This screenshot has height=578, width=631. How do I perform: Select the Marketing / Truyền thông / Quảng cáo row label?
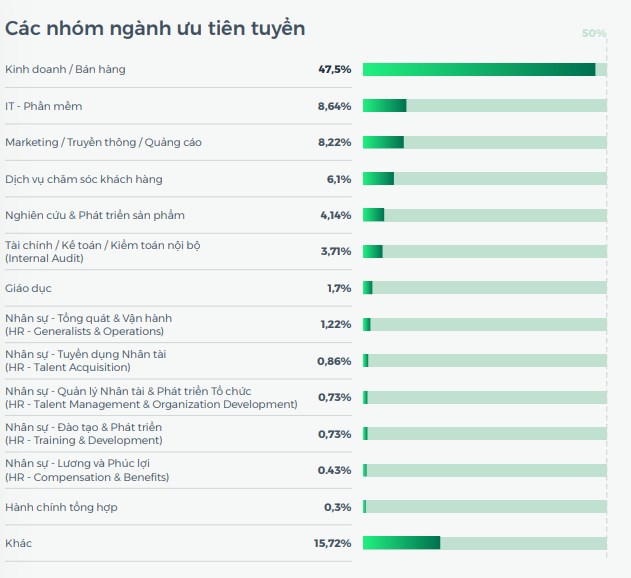point(103,142)
